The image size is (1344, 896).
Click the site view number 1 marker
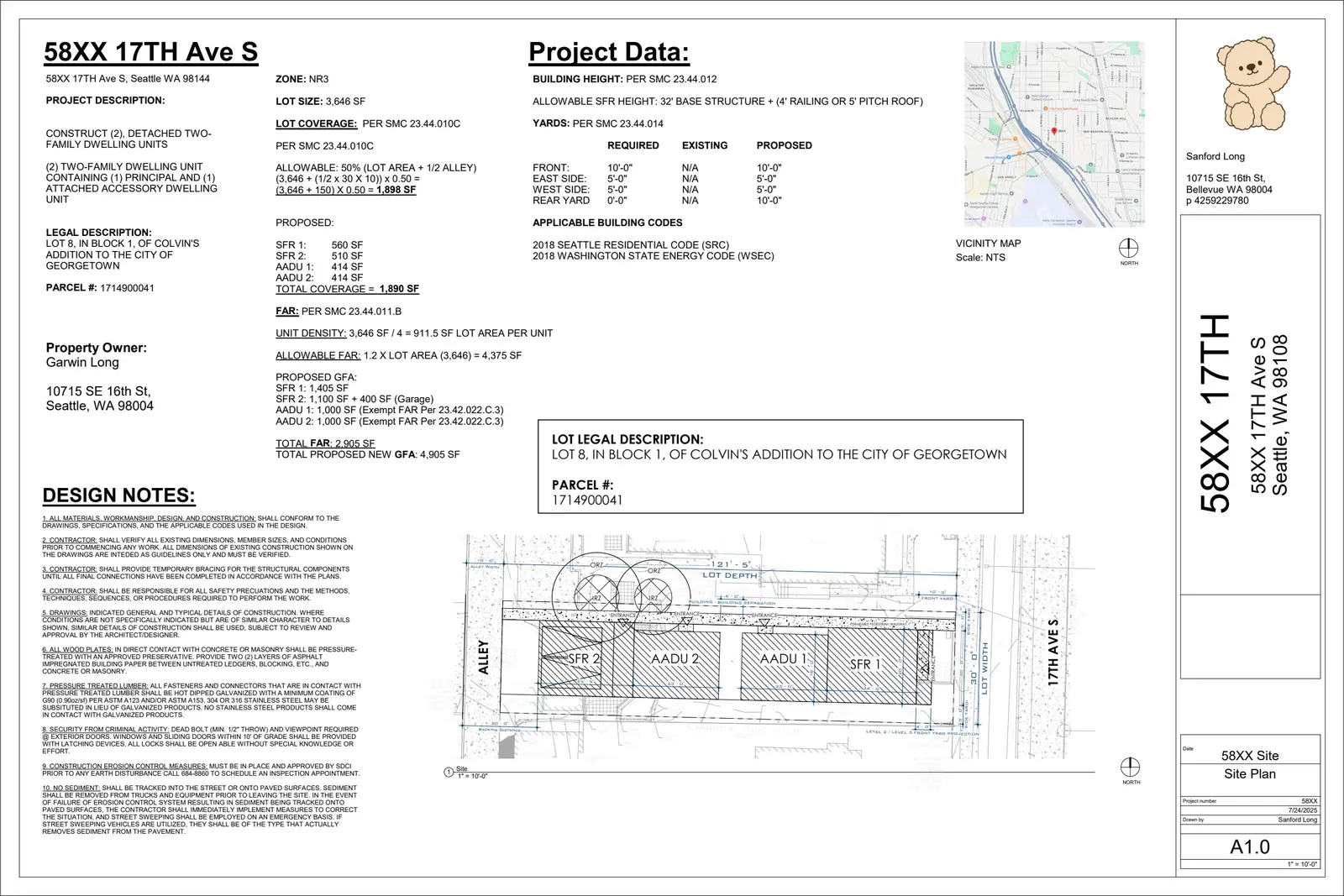[x=449, y=773]
